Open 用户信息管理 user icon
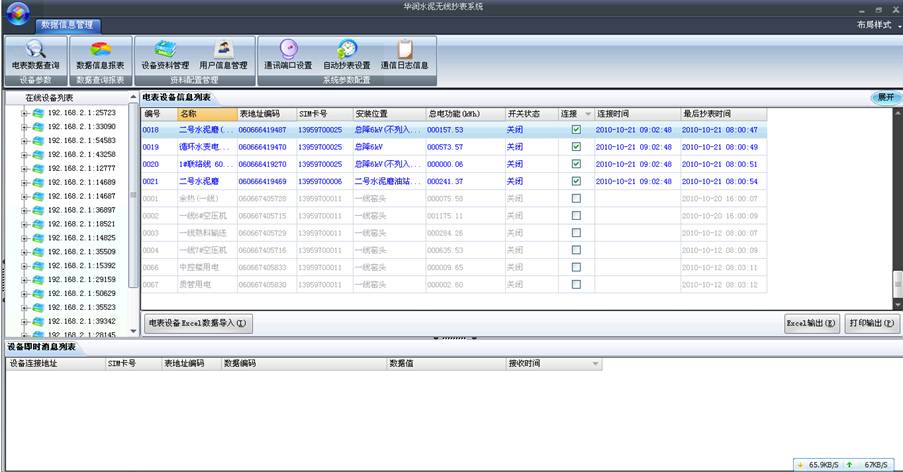The image size is (903, 472). click(224, 49)
